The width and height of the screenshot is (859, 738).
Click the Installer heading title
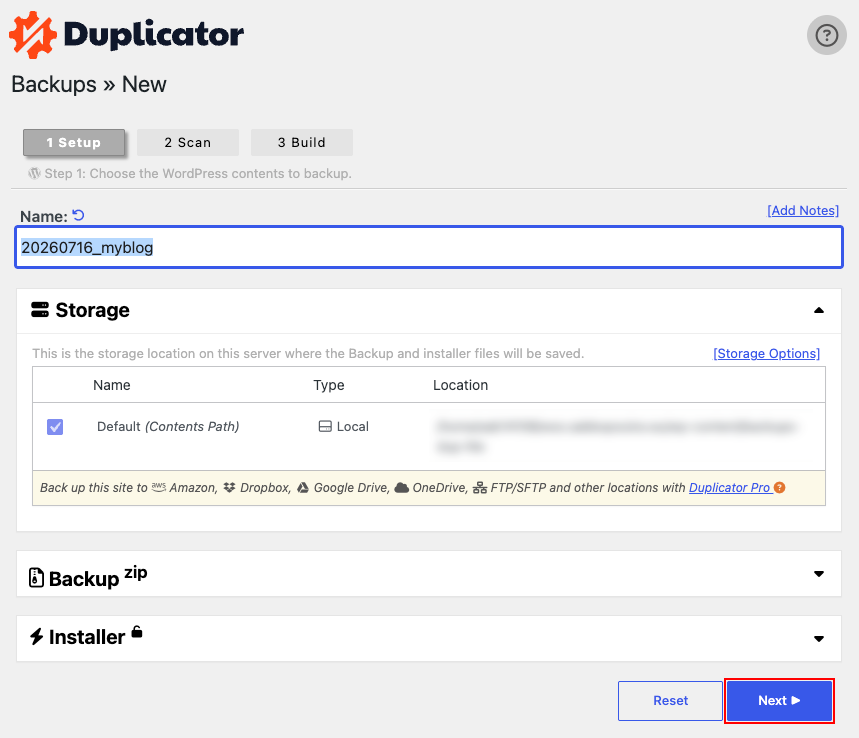pyautogui.click(x=87, y=637)
